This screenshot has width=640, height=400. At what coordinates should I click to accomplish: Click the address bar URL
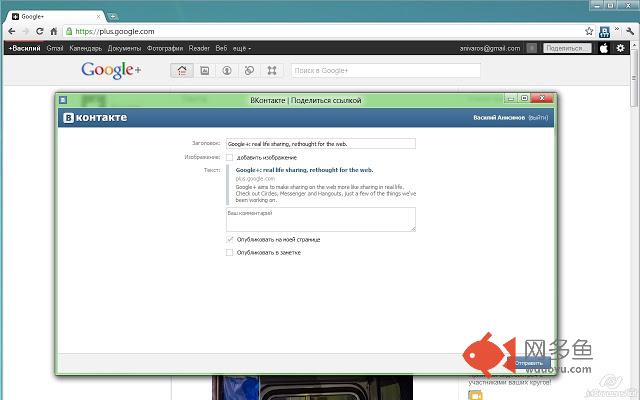(115, 31)
